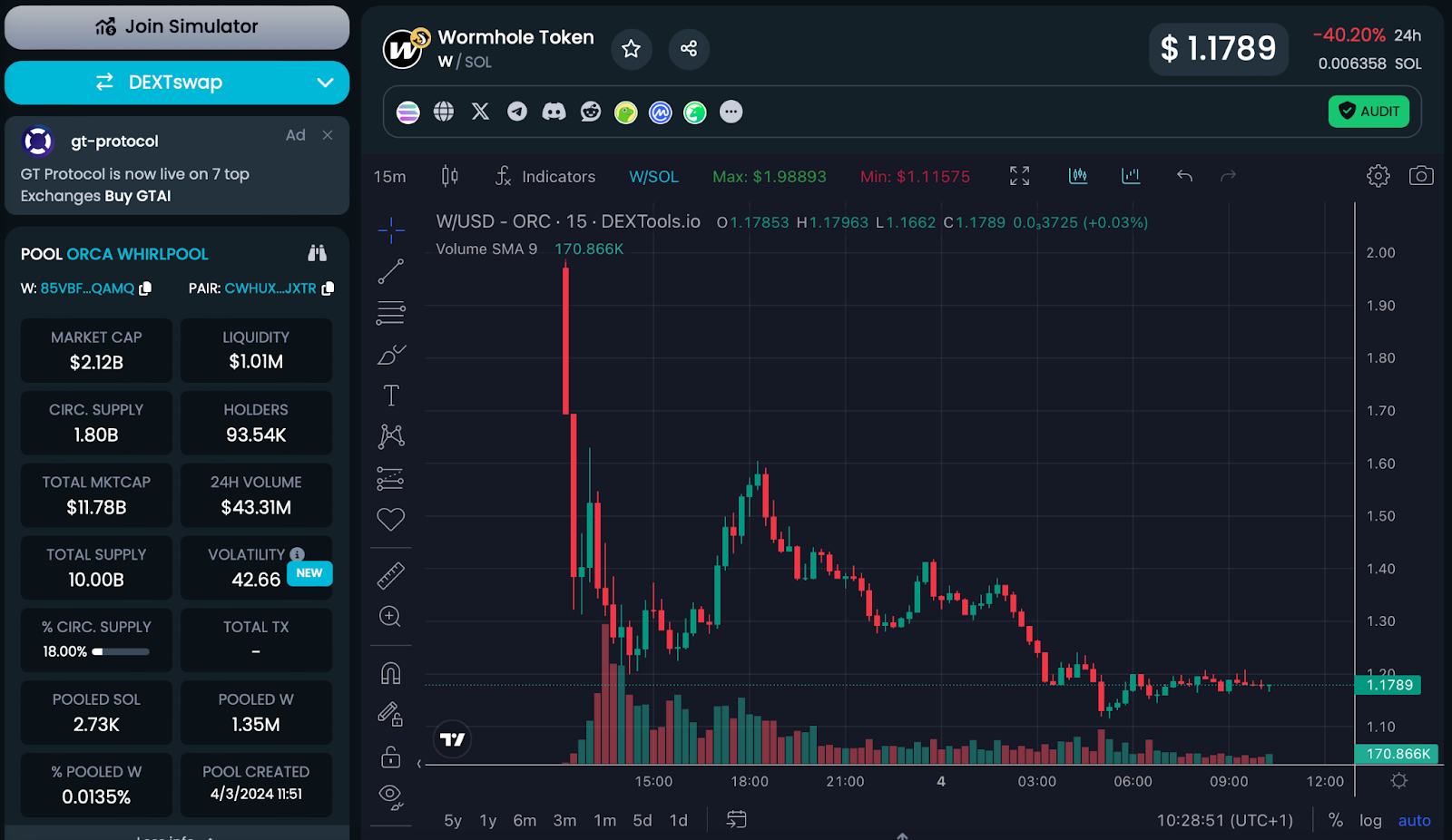Select the 3m time range
Screen dimensions: 1452x840
(x=564, y=820)
